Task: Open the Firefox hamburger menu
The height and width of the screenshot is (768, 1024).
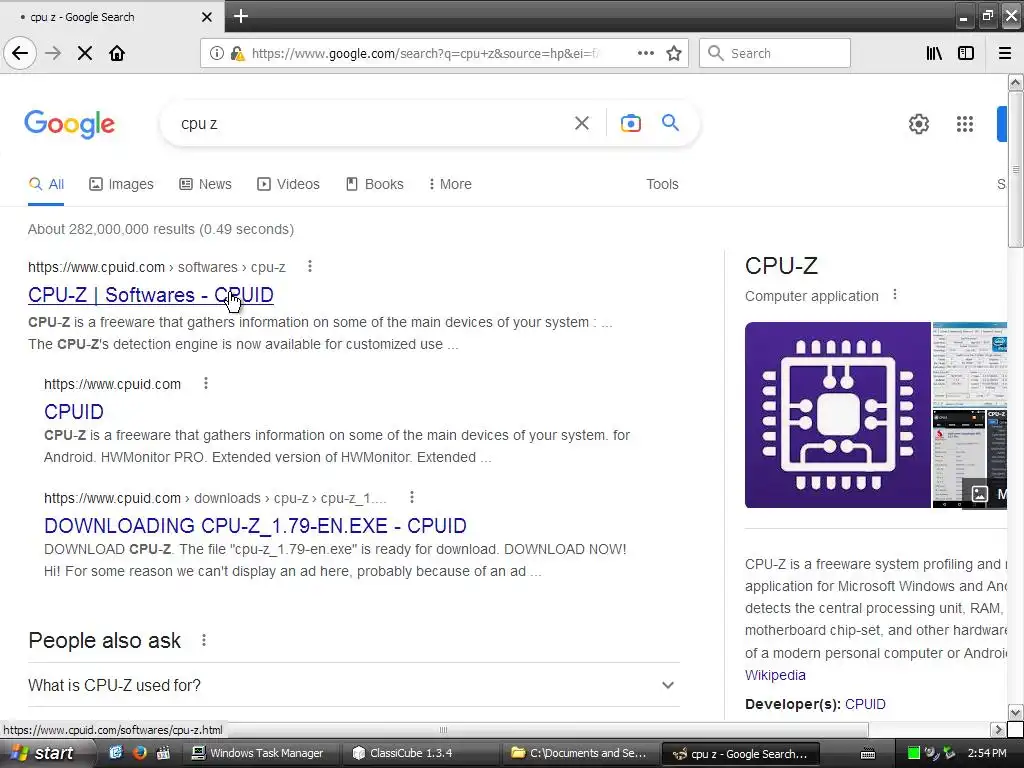Action: click(x=1005, y=53)
